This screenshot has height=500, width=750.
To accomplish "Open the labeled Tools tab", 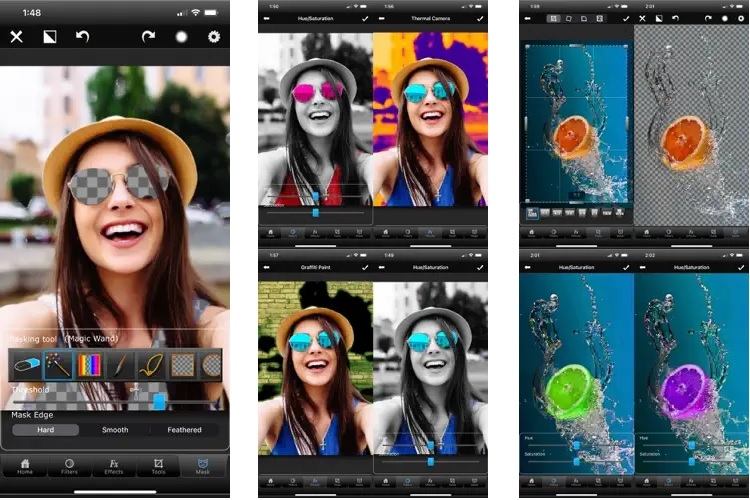I will click(x=158, y=467).
